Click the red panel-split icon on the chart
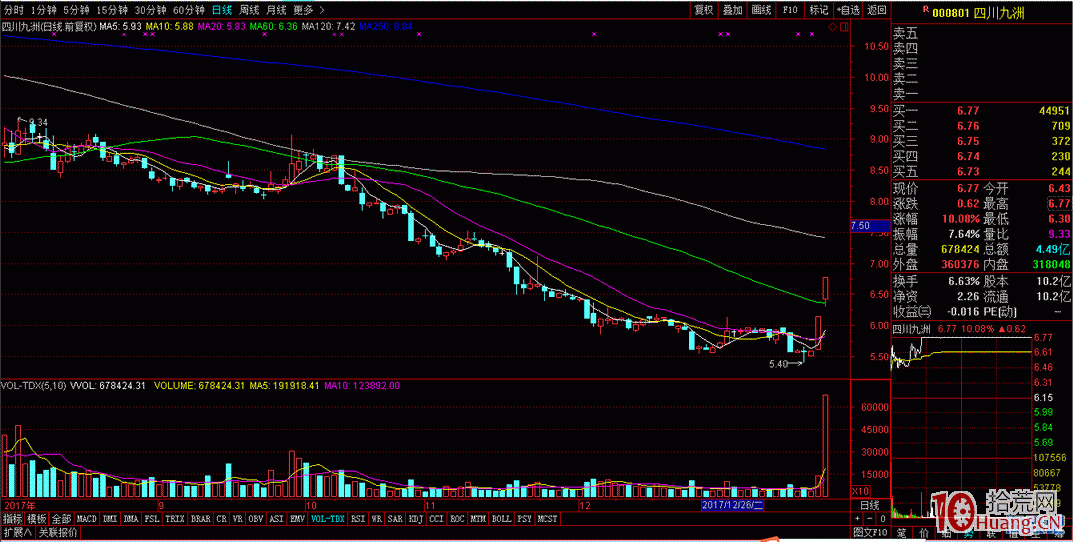The image size is (1074, 542). coord(843,27)
